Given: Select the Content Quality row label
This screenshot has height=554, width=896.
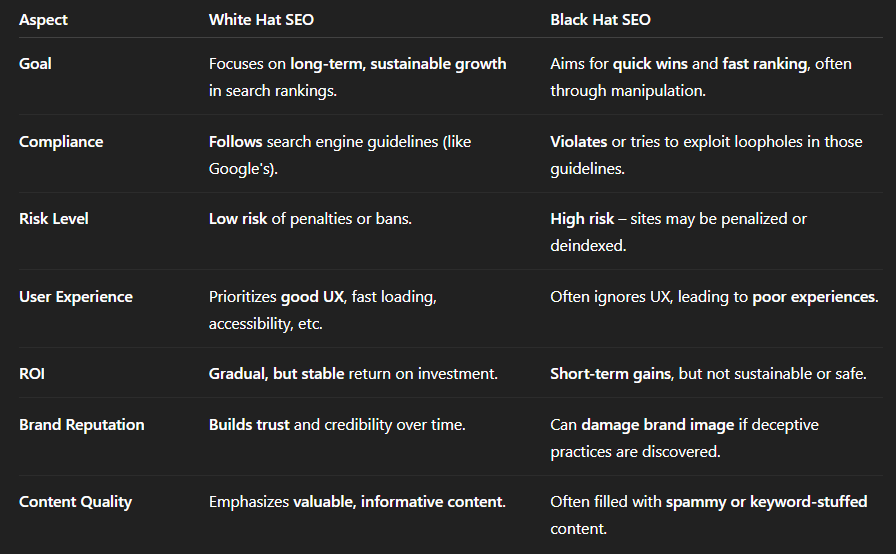Looking at the screenshot, I should coord(75,502).
